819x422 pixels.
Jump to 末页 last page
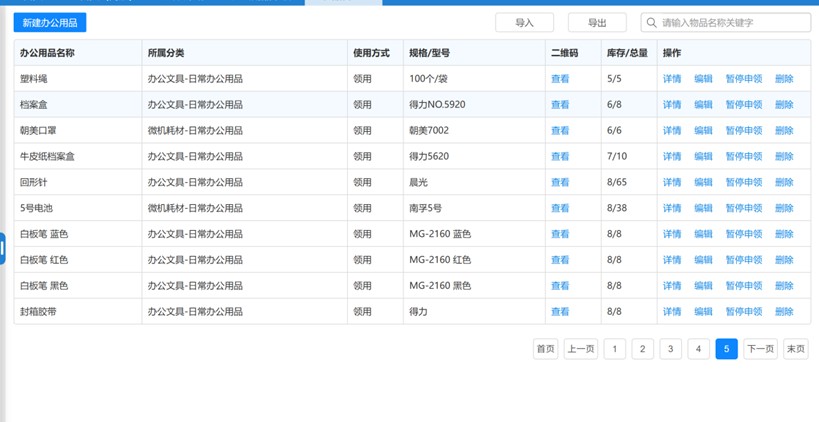(795, 349)
